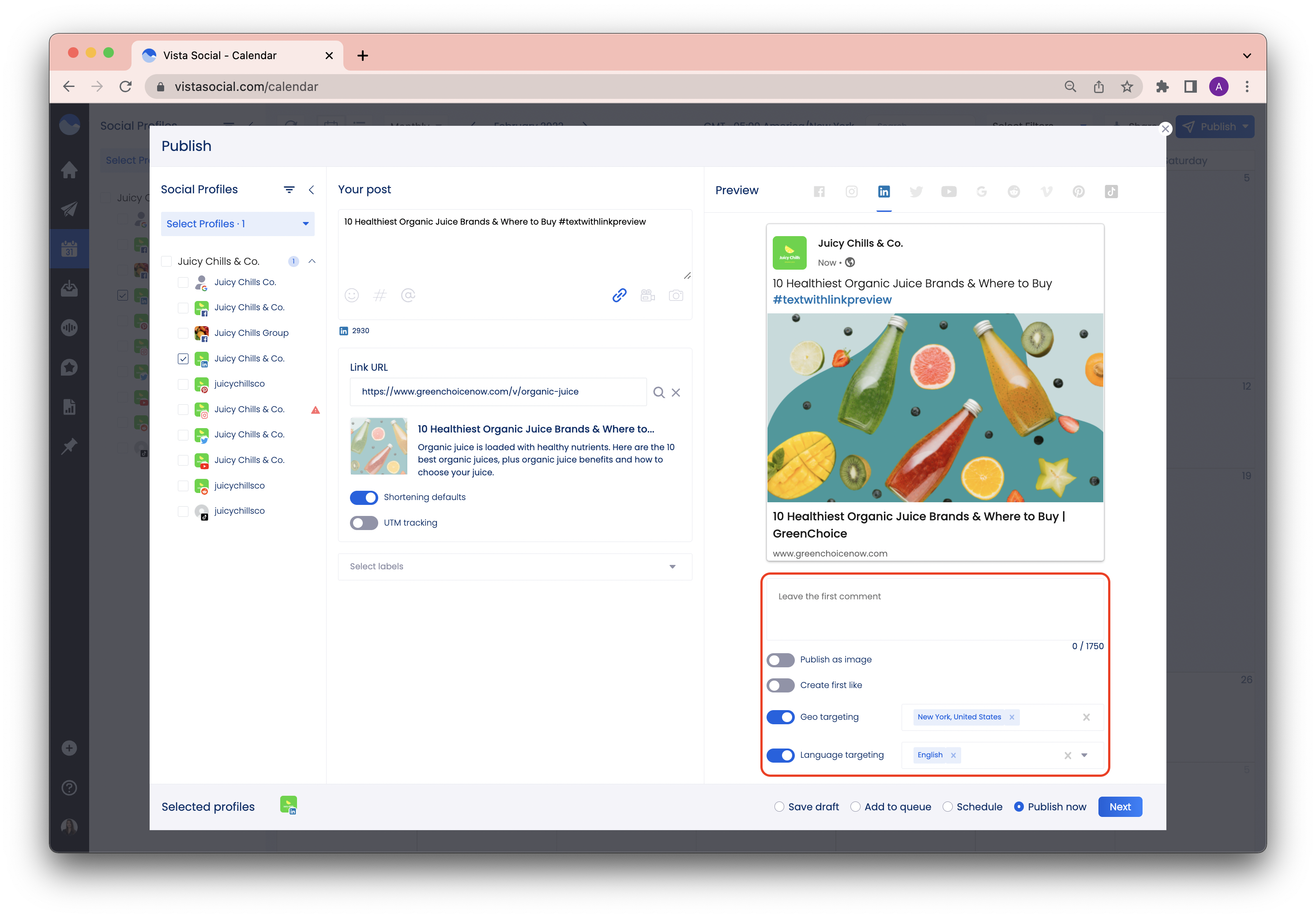Switch preview to Facebook icon
Viewport: 1316px width, 918px height.
(x=819, y=192)
